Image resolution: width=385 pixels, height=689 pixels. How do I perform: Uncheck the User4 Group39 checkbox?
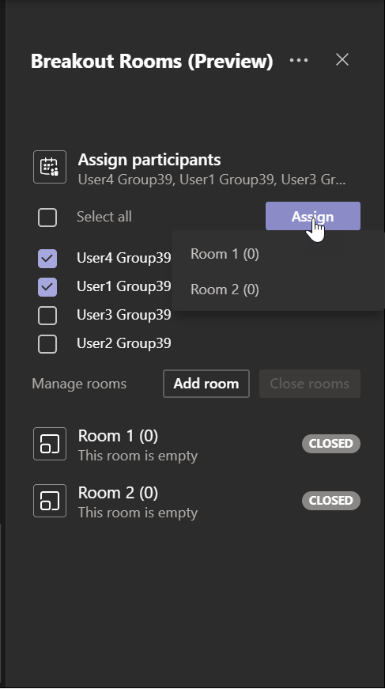click(x=47, y=258)
